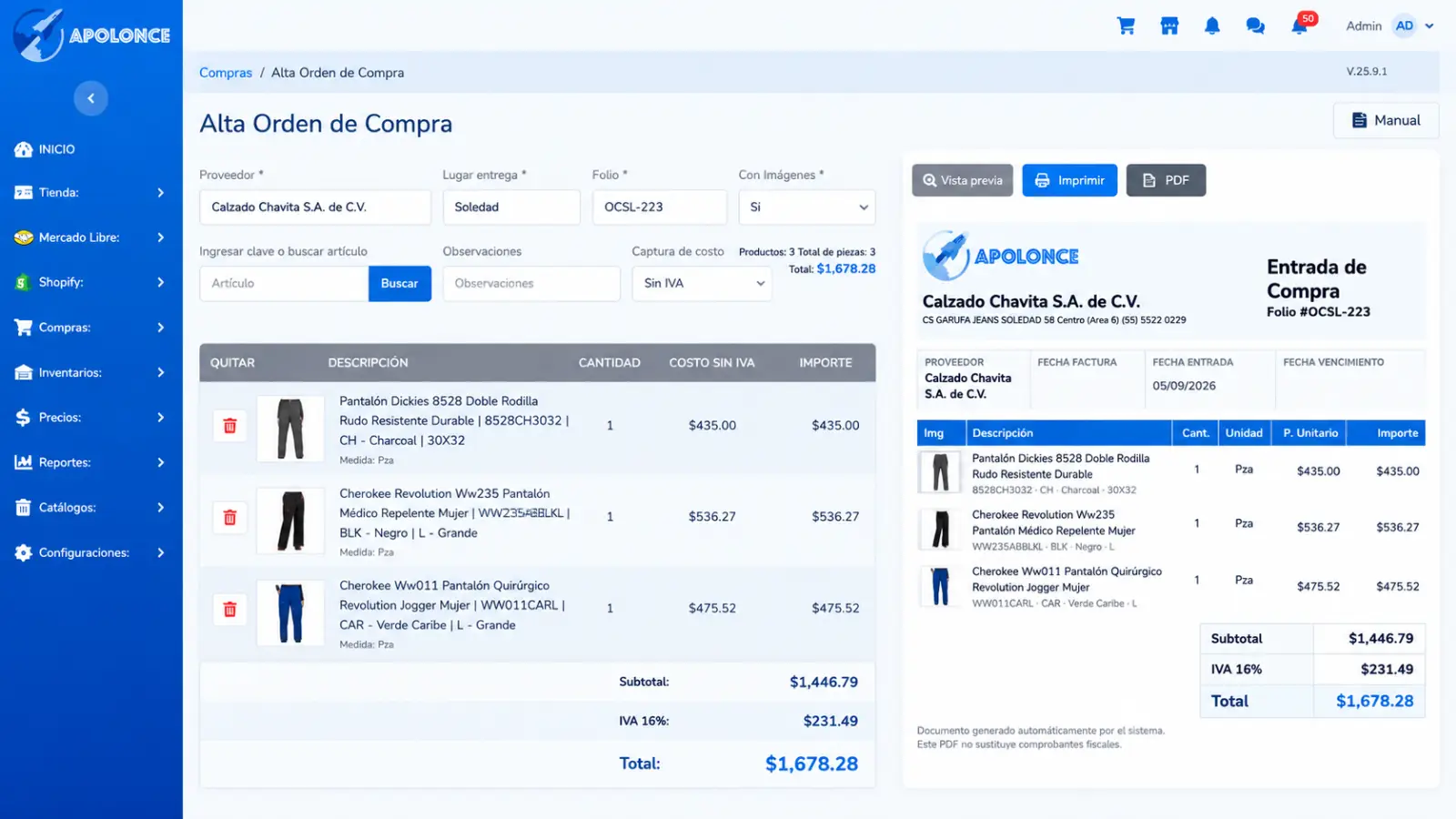Expand the Inventarios submenu chevron
The image size is (1456, 819).
pyautogui.click(x=160, y=372)
